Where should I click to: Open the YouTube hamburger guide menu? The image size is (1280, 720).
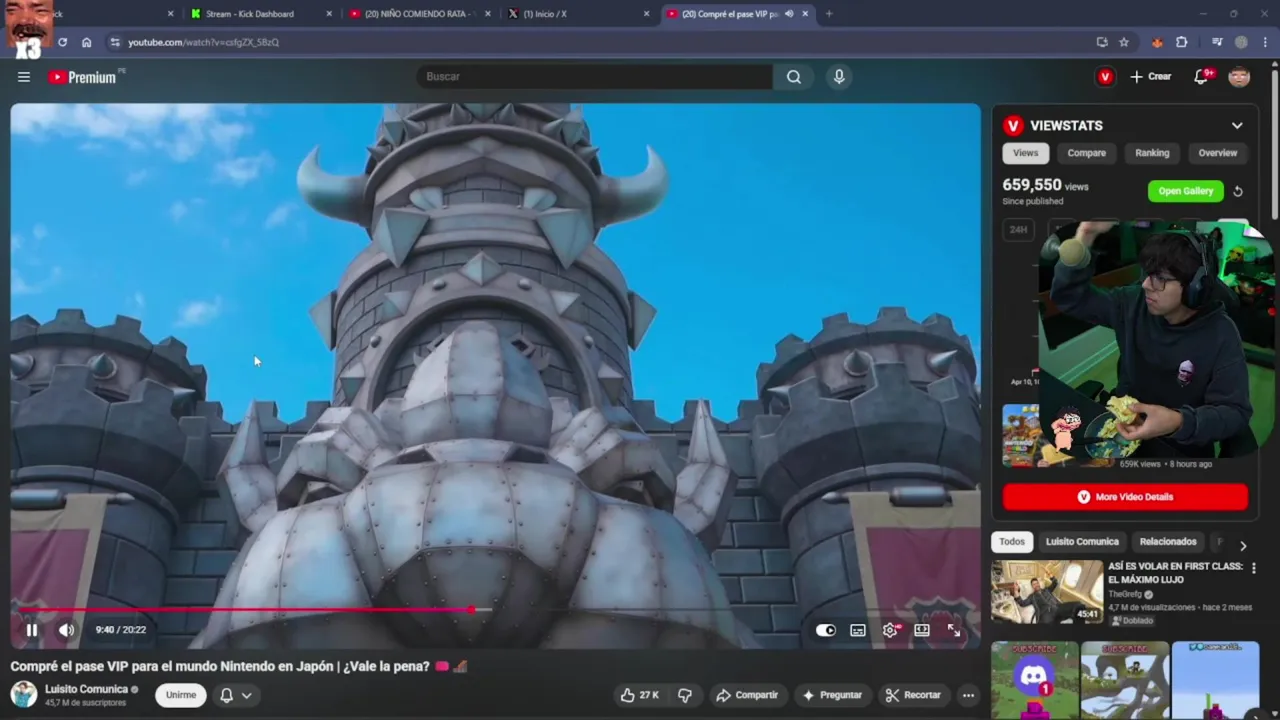[24, 77]
